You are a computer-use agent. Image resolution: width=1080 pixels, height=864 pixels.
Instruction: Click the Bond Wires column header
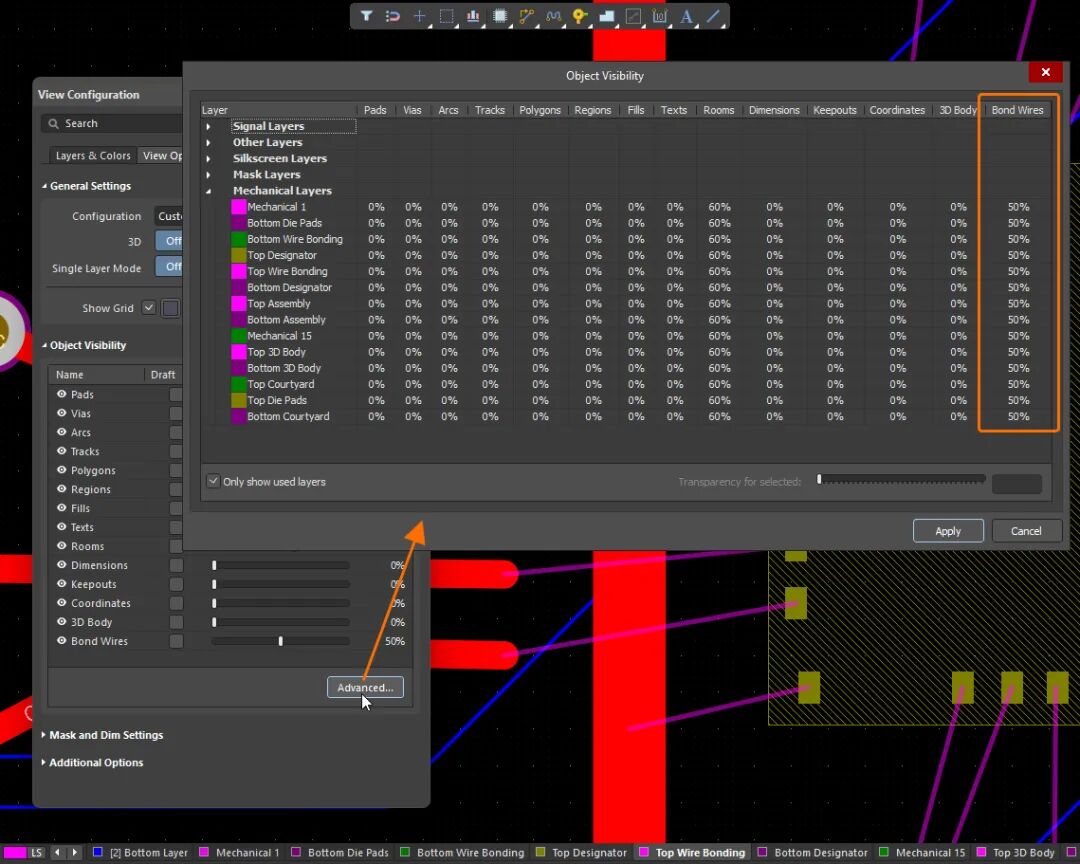click(x=1017, y=110)
